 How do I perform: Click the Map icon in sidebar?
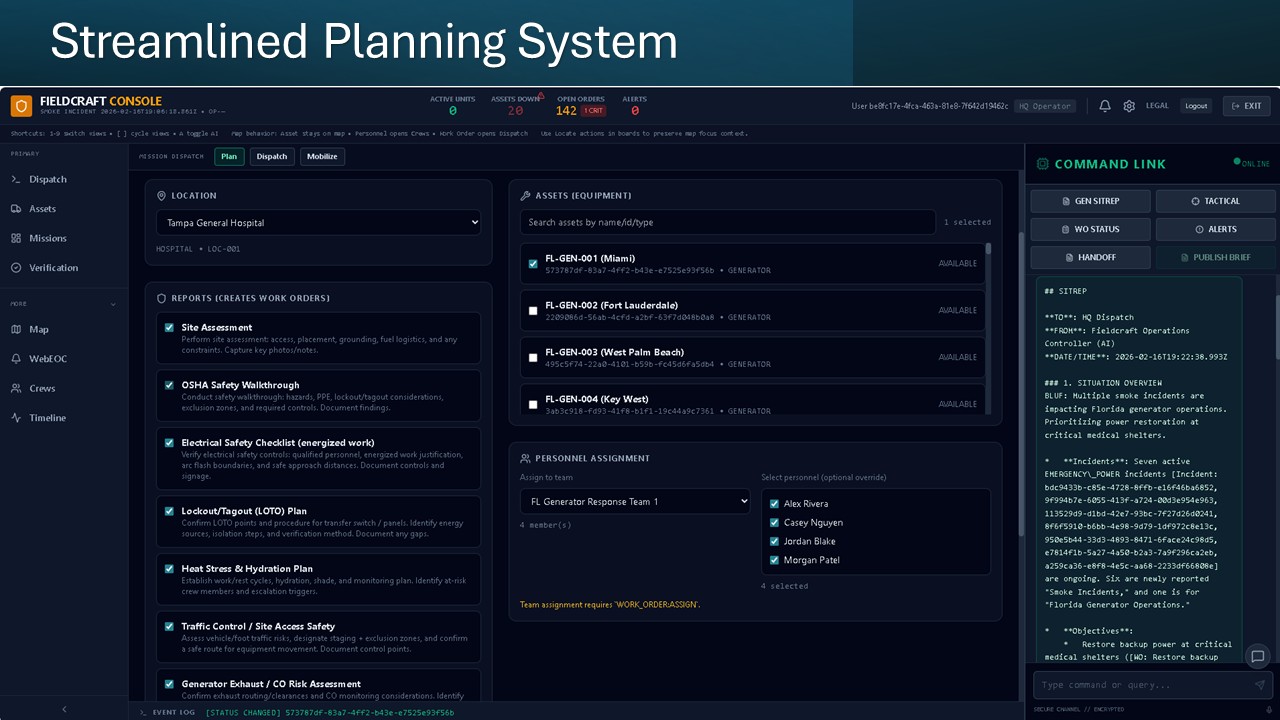tap(16, 329)
